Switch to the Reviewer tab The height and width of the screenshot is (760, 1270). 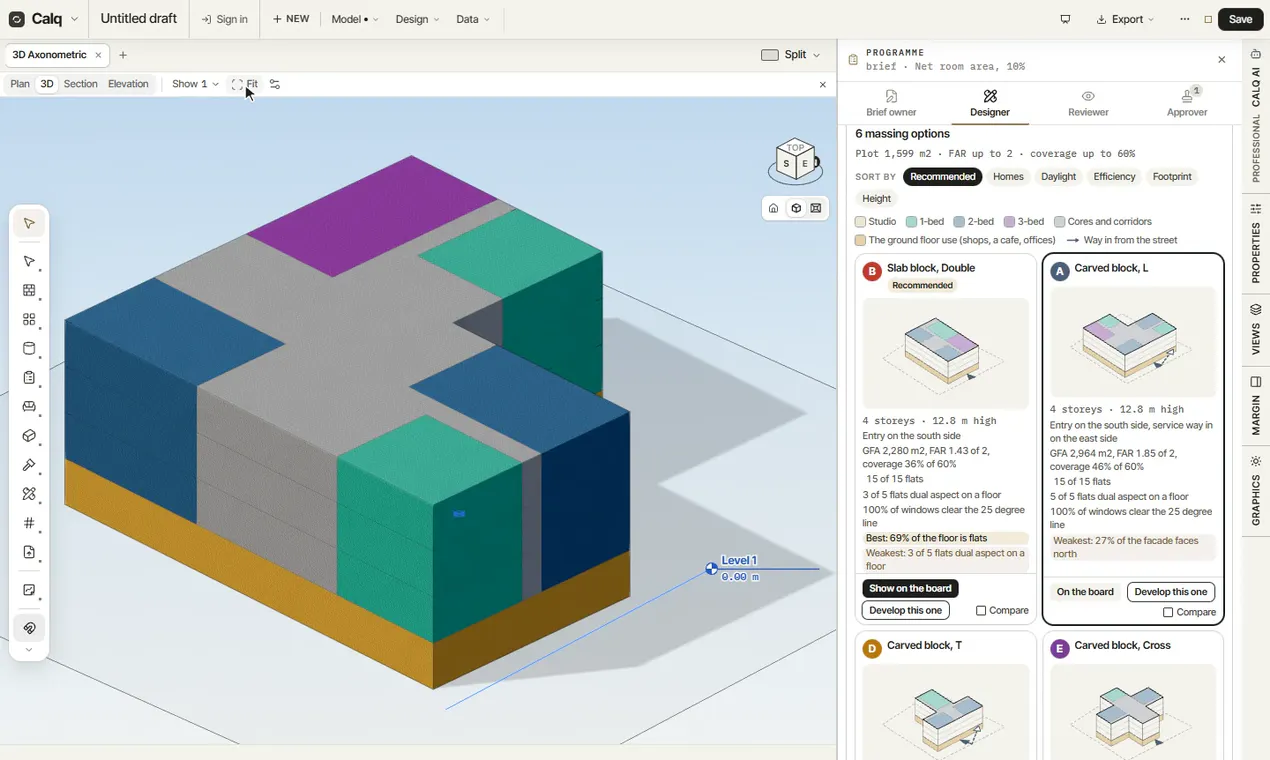click(1088, 104)
